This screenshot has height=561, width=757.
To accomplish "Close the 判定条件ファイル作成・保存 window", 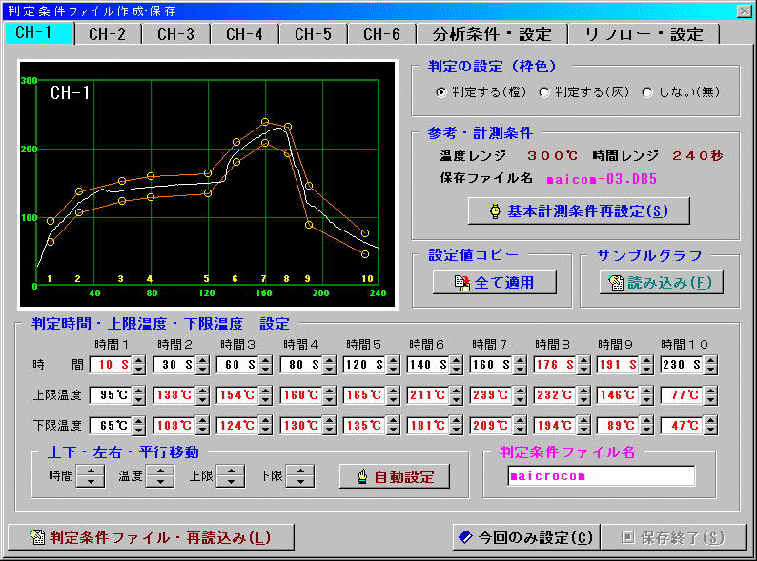I will 744,11.
